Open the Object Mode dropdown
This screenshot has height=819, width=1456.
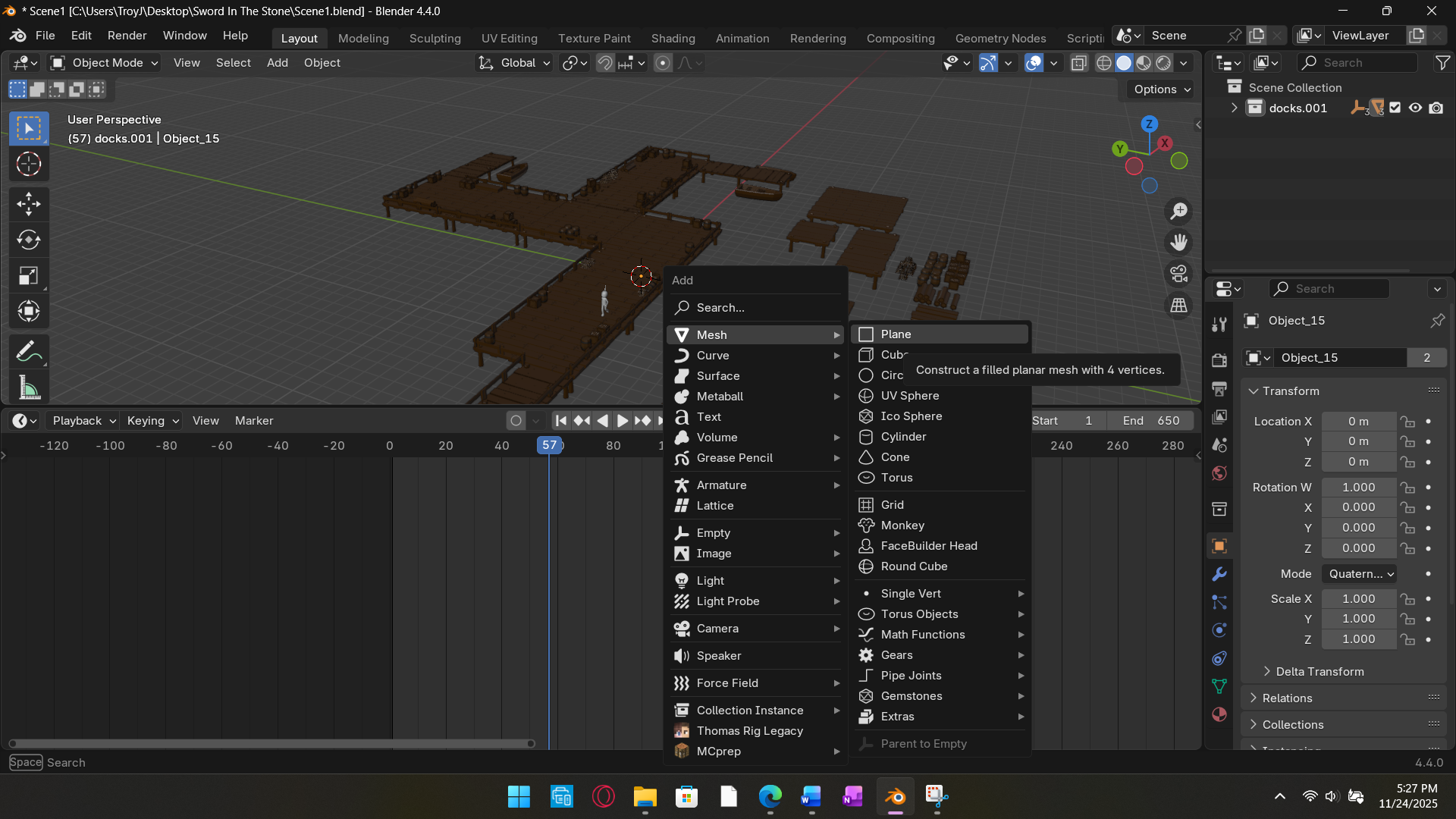pyautogui.click(x=104, y=63)
